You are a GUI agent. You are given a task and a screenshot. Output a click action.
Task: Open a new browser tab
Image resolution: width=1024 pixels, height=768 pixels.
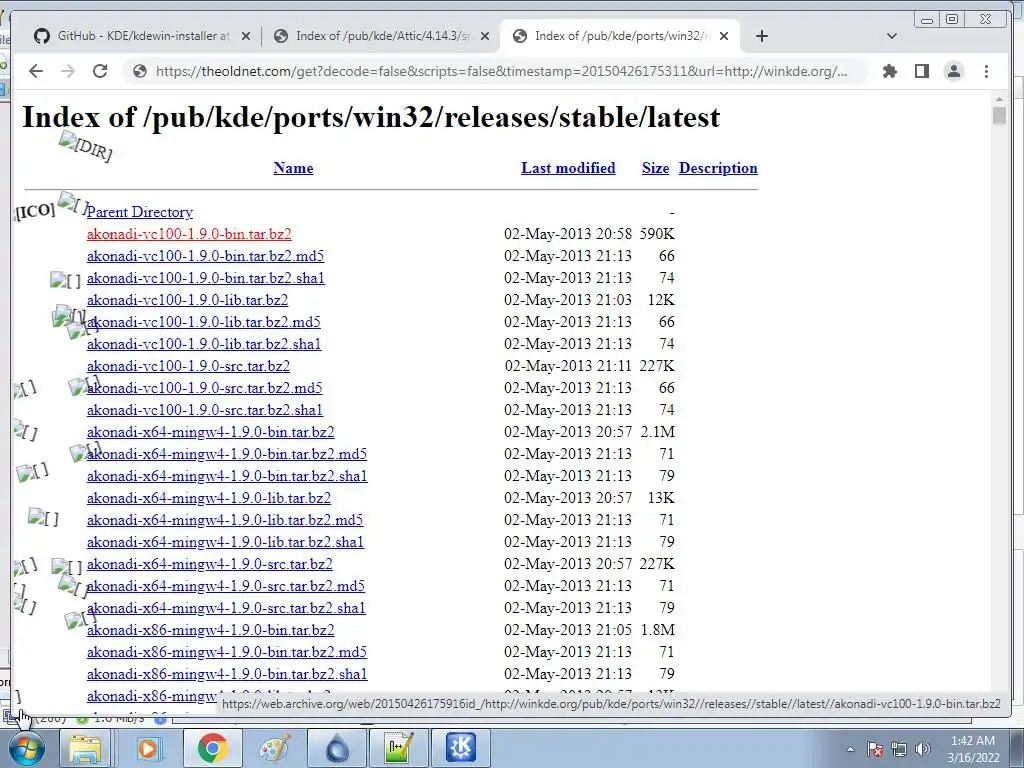pyautogui.click(x=761, y=36)
